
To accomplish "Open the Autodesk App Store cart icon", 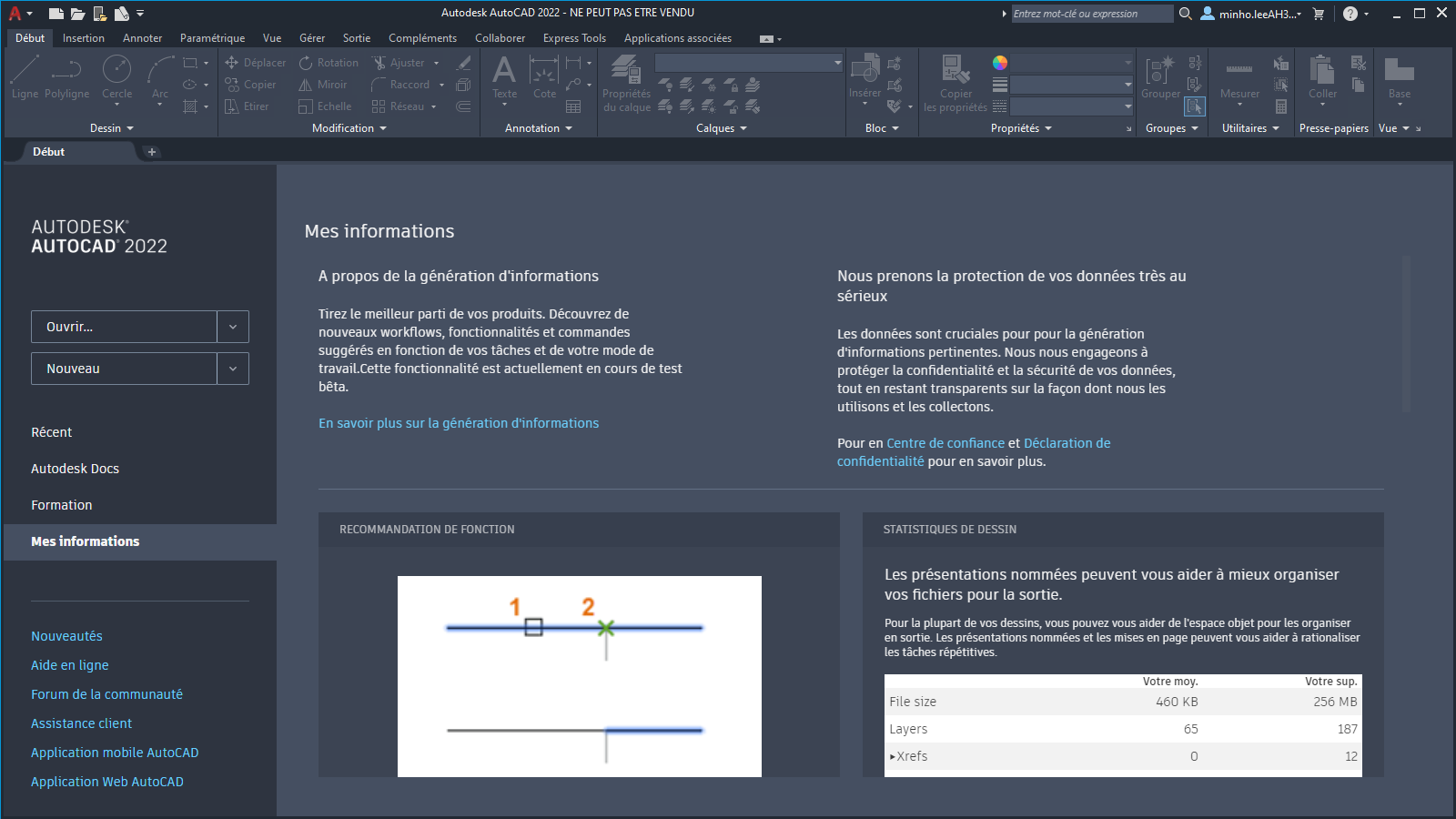I will coord(1319,14).
